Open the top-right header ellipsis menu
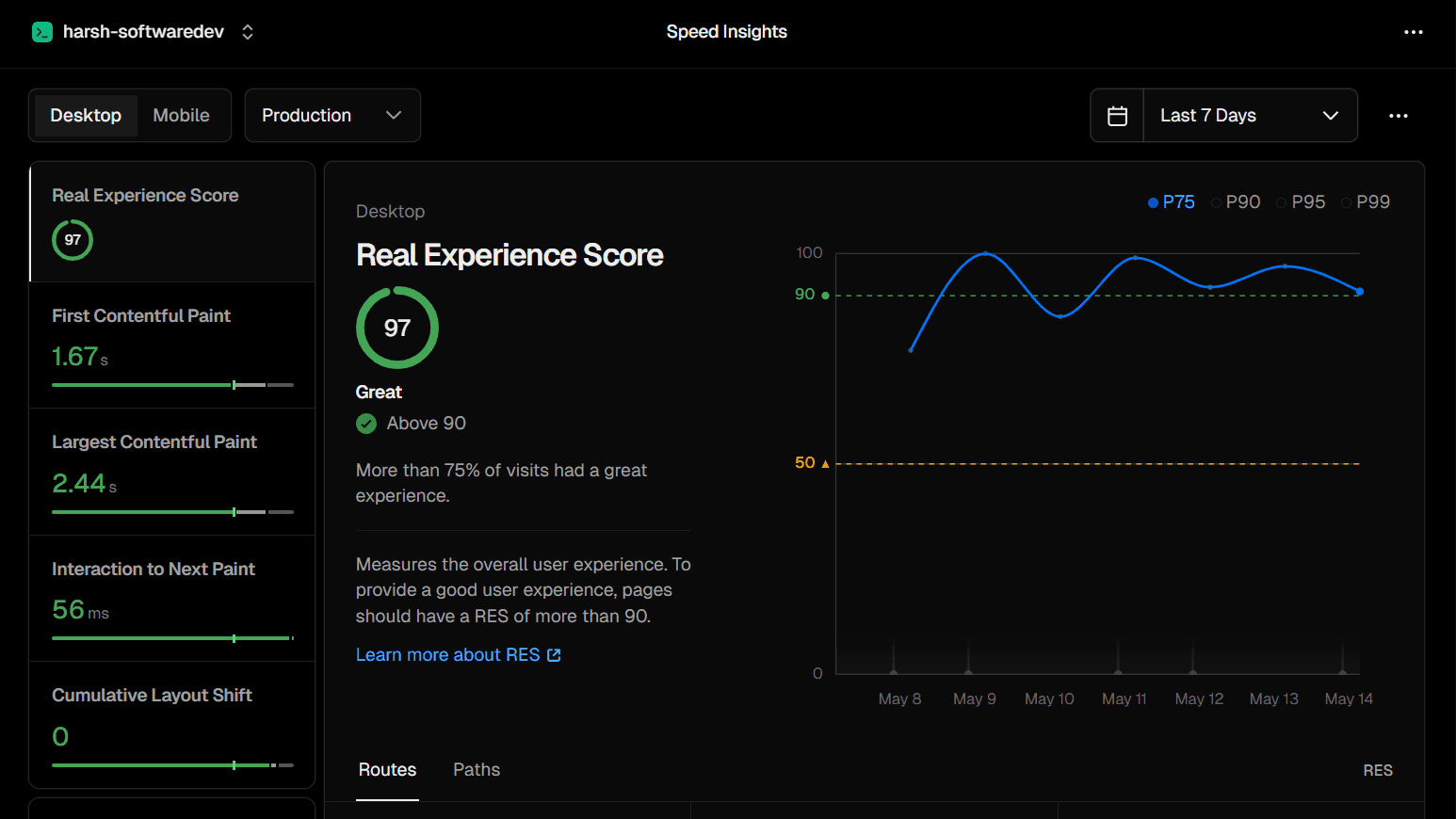This screenshot has width=1456, height=819. click(1414, 32)
